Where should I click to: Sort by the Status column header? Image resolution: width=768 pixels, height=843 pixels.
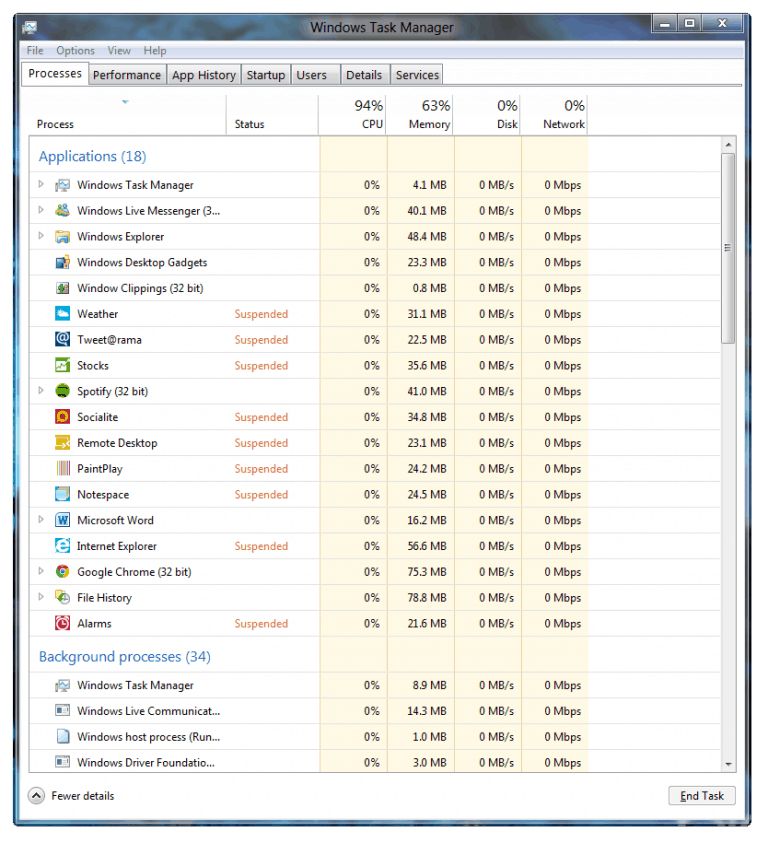click(x=272, y=115)
